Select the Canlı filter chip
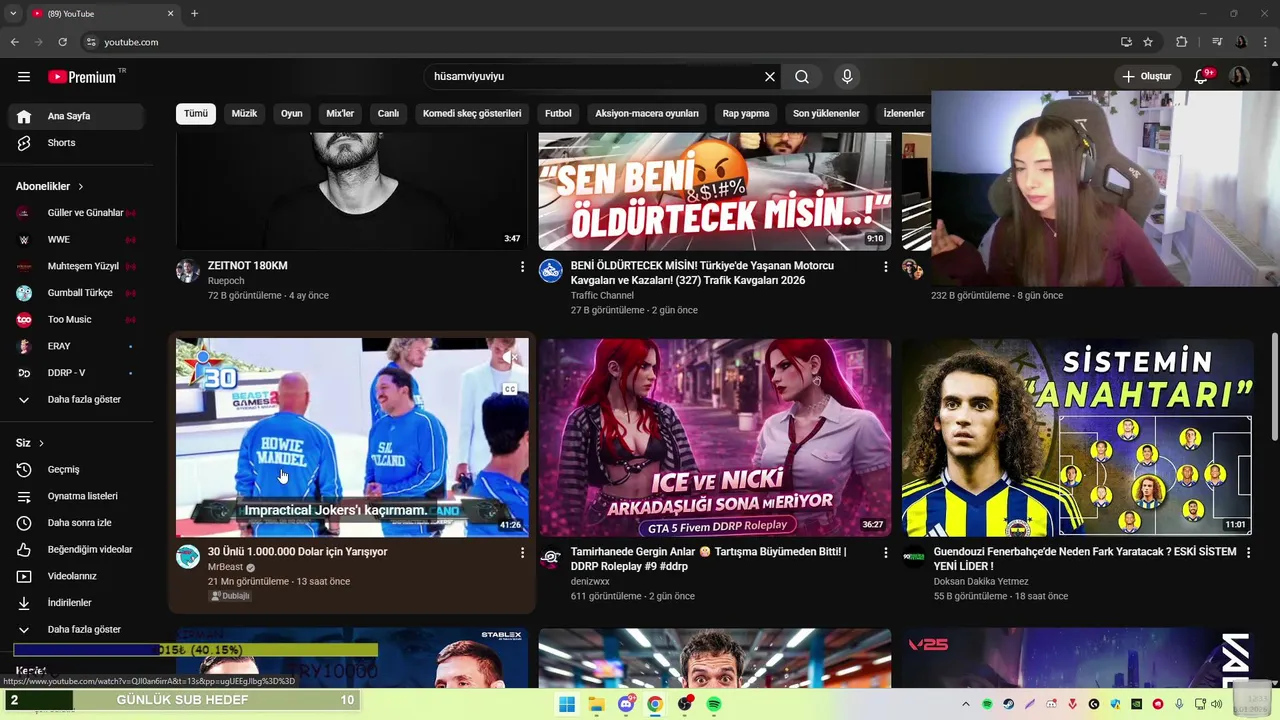Screen dimensions: 1280x720 tap(388, 114)
